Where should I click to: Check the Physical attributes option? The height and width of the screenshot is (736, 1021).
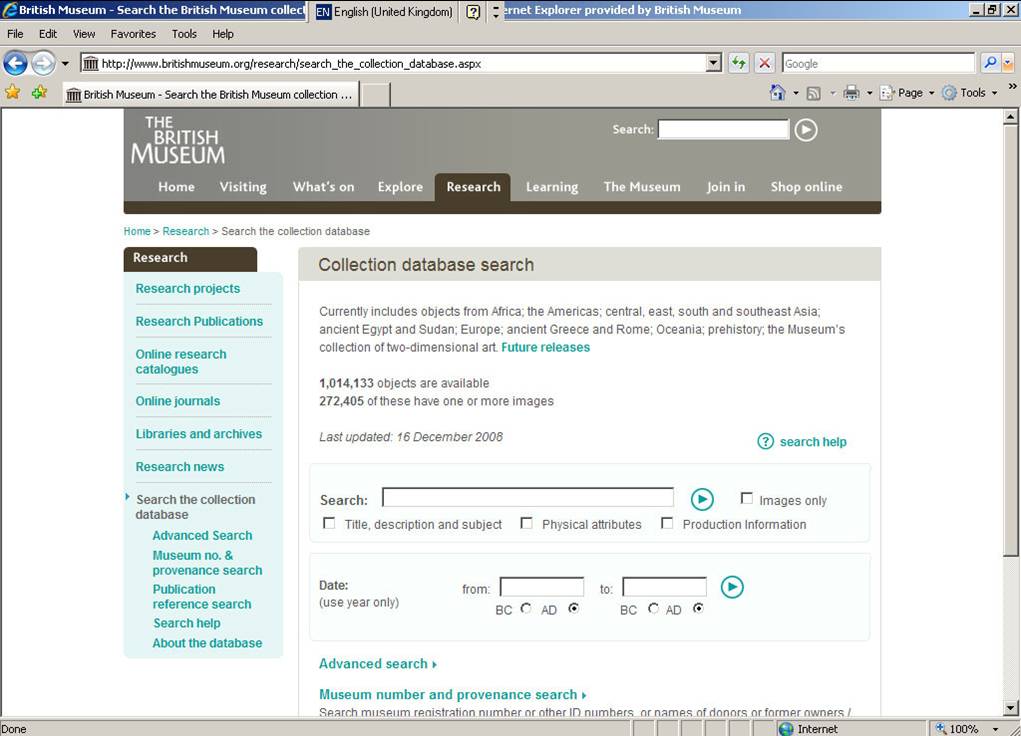pos(526,523)
